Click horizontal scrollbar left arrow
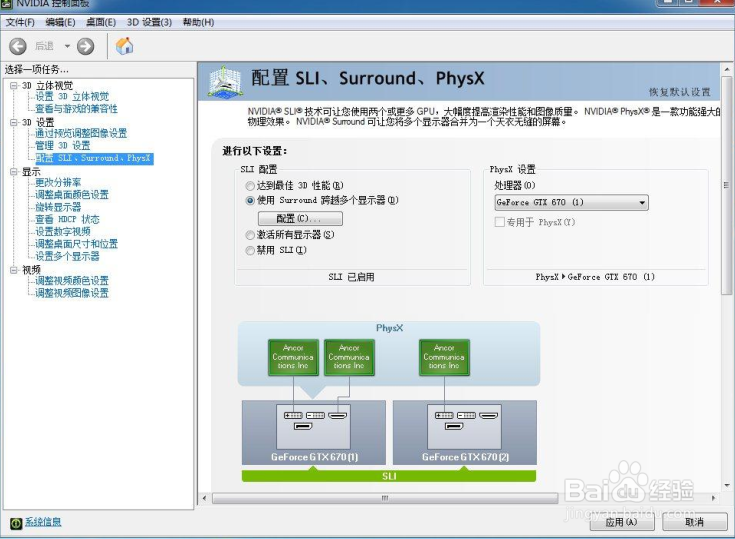 204,498
